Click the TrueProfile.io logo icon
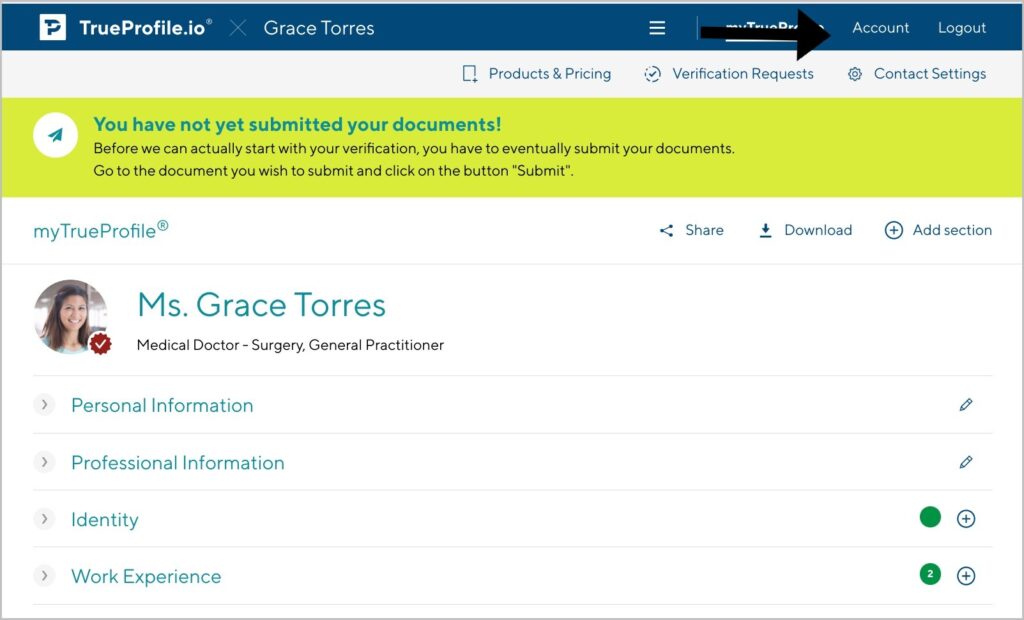1024x620 pixels. click(52, 27)
